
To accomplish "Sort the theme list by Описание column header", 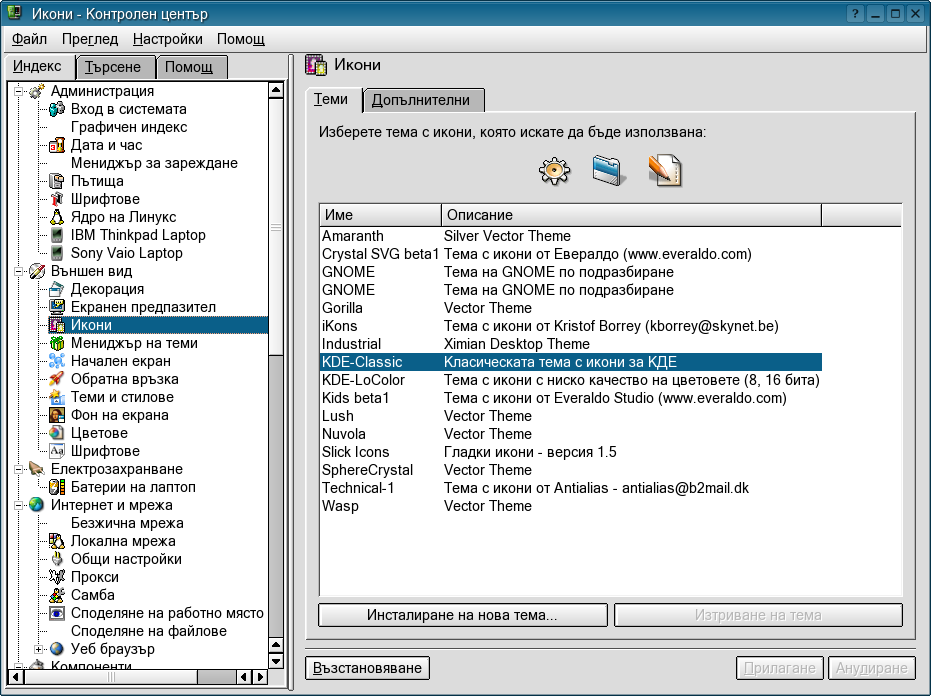I will pos(630,215).
